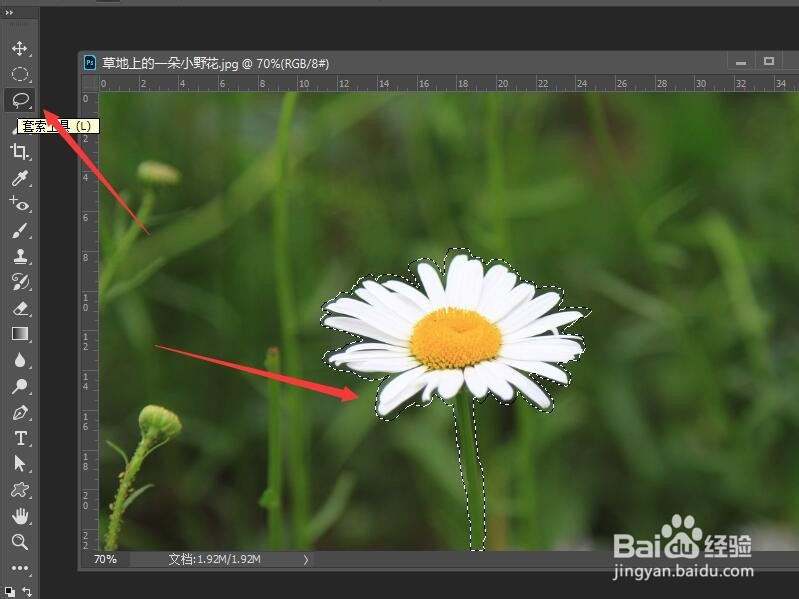The image size is (799, 599).
Task: Select the Dodge tool
Action: point(19,386)
